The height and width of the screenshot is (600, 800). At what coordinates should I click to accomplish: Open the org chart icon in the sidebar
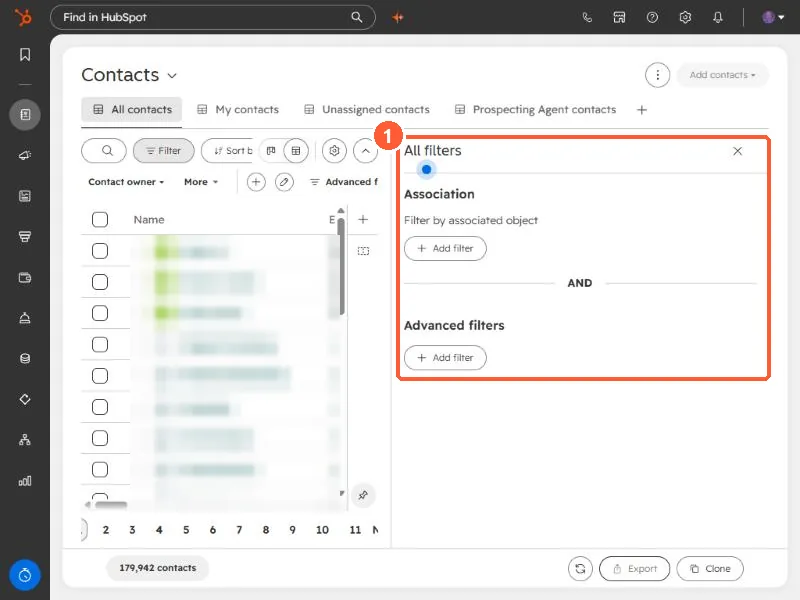[25, 440]
